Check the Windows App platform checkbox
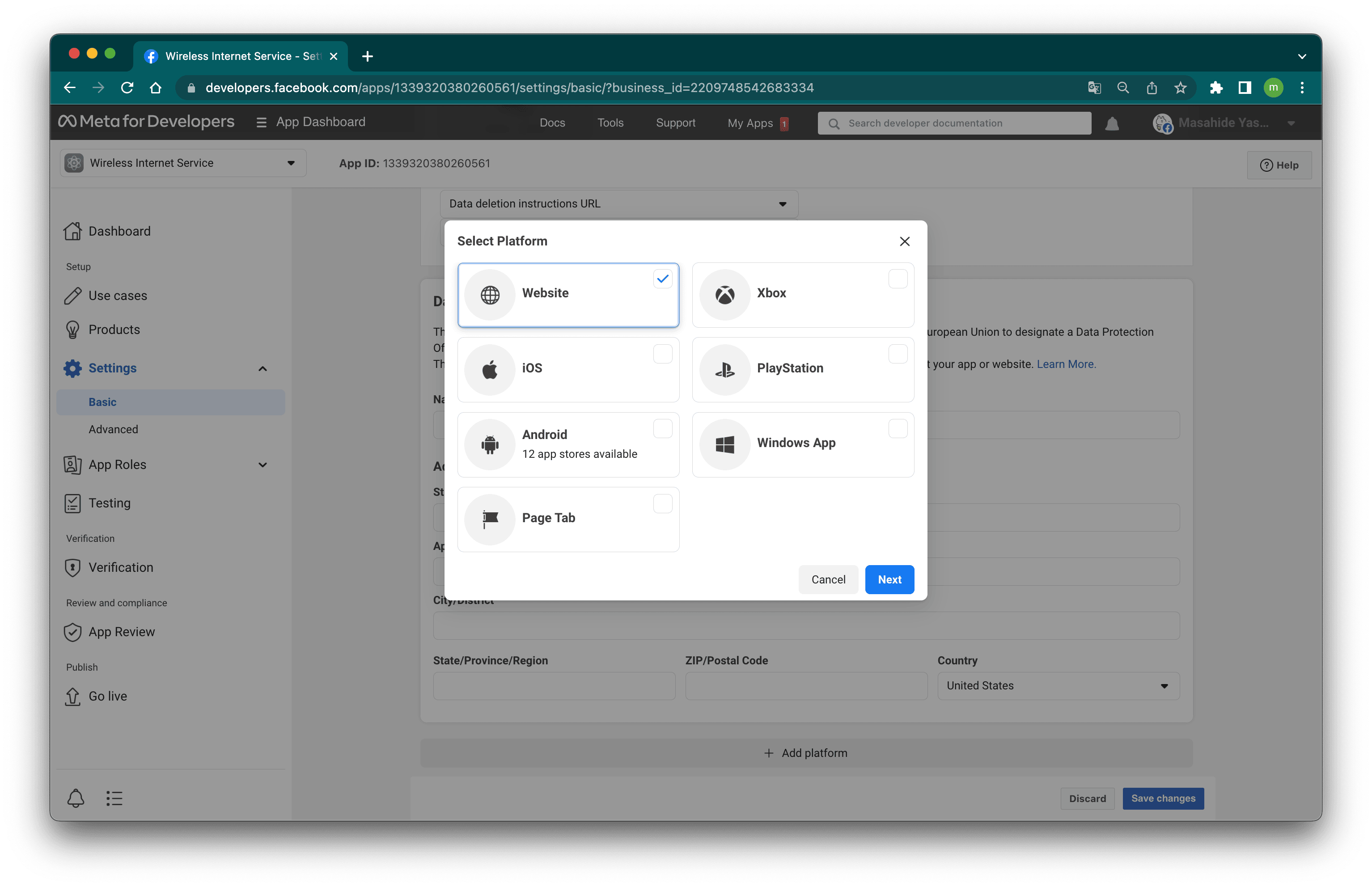This screenshot has height=887, width=1372. coord(898,429)
